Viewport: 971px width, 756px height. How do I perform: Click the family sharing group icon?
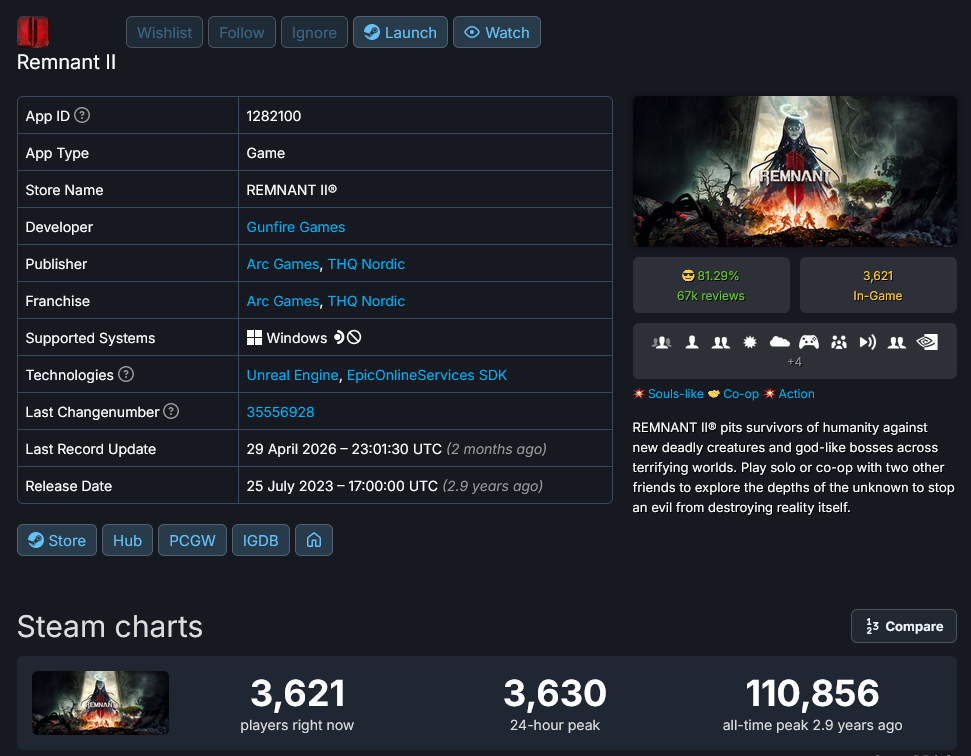[x=838, y=342]
